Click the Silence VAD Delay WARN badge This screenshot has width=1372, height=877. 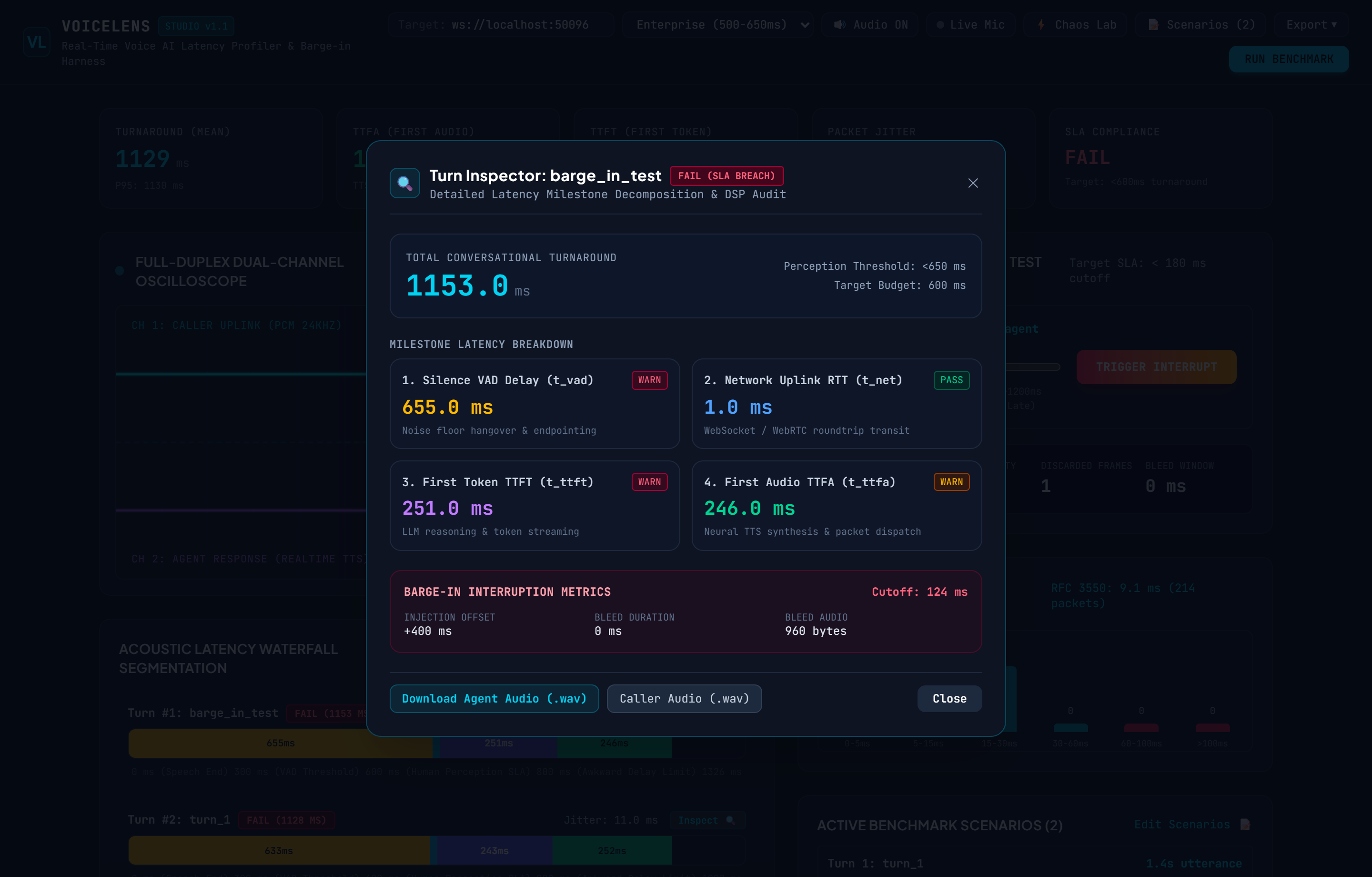(x=649, y=380)
